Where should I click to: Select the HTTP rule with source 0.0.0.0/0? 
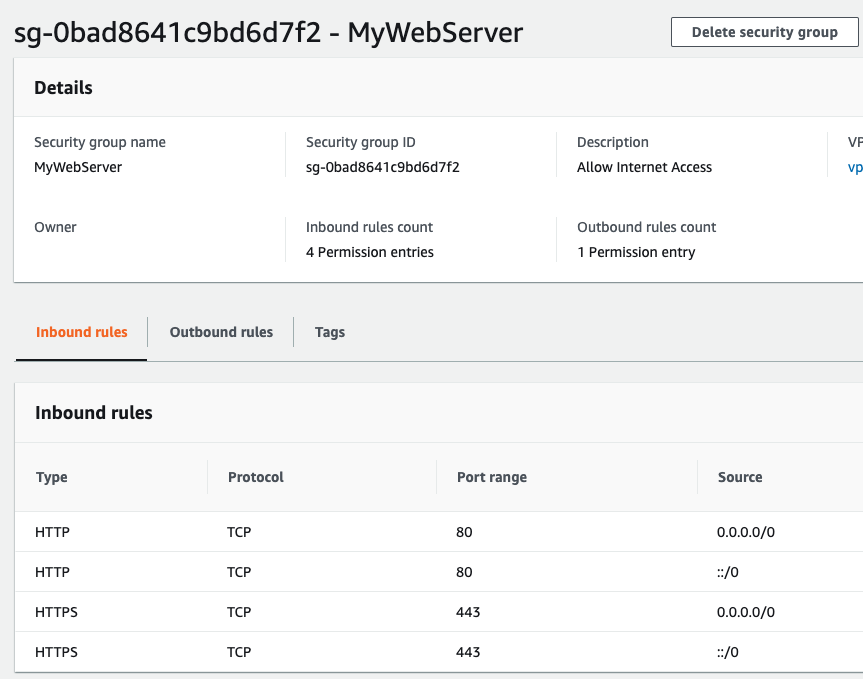[x=52, y=532]
